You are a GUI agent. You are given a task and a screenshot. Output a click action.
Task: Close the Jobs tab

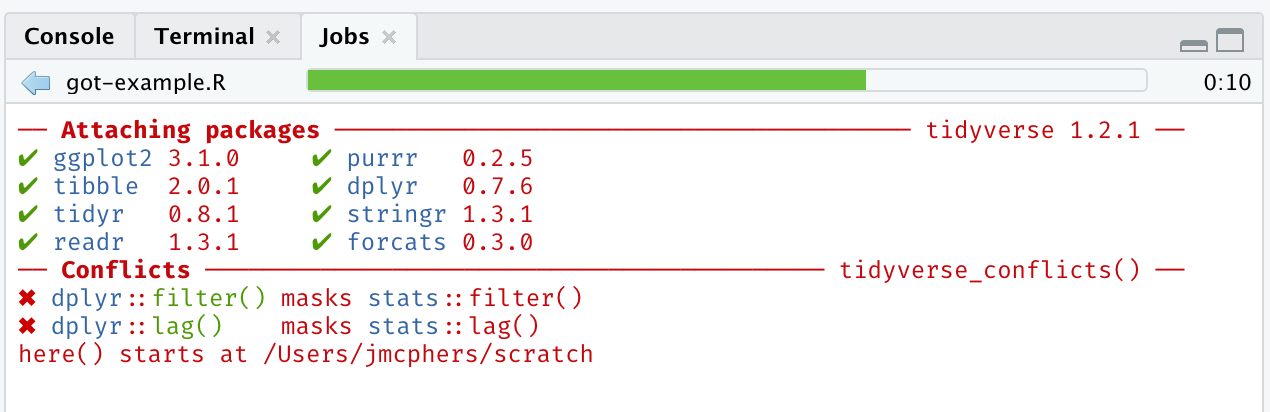click(390, 38)
